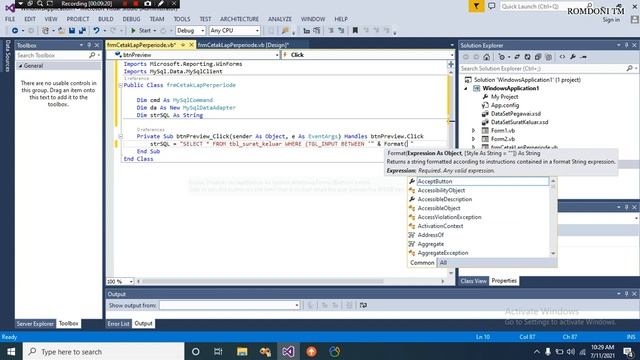
Task: Switch to the Error List tab
Action: (x=118, y=324)
